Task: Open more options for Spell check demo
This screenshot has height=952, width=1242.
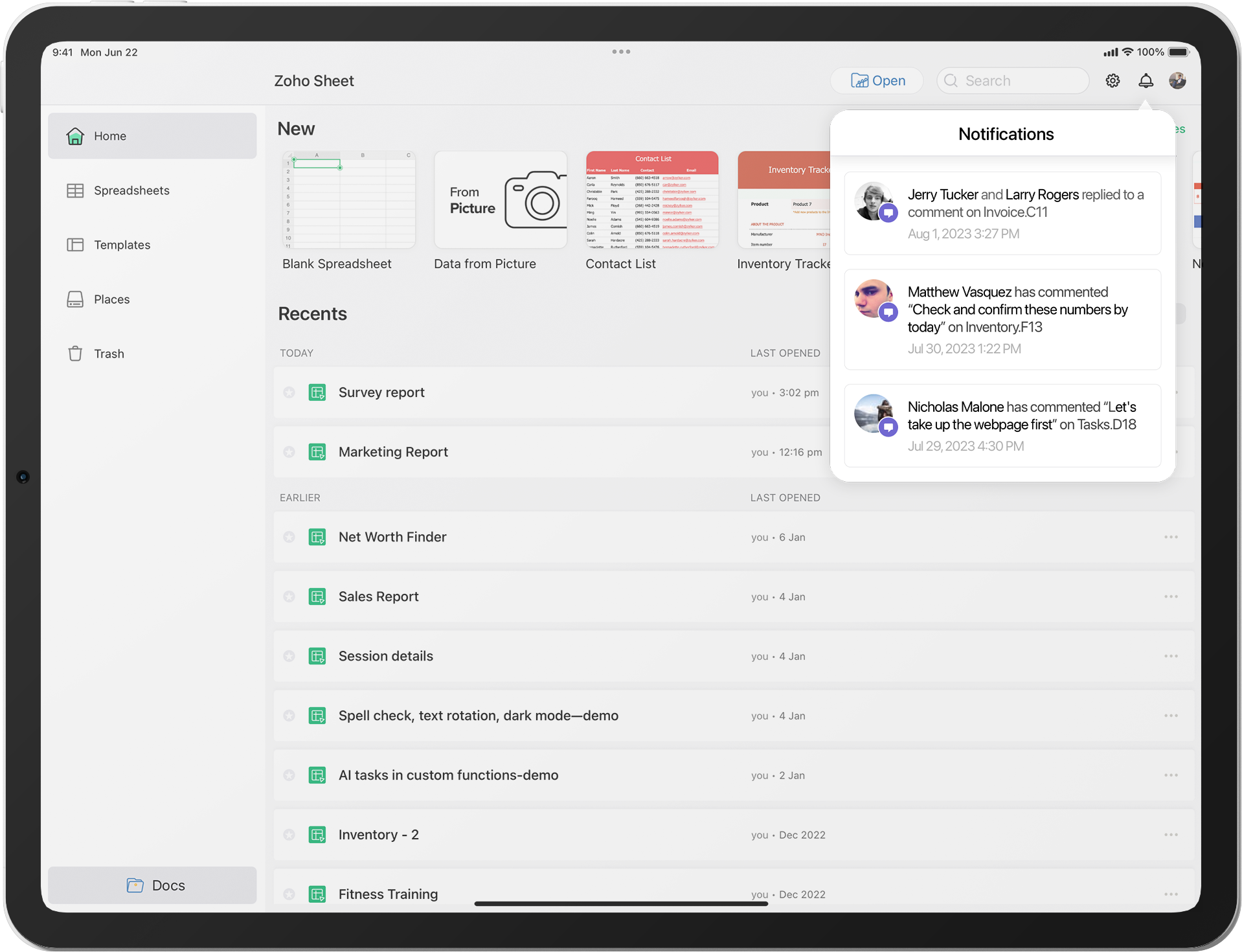Action: click(1171, 716)
